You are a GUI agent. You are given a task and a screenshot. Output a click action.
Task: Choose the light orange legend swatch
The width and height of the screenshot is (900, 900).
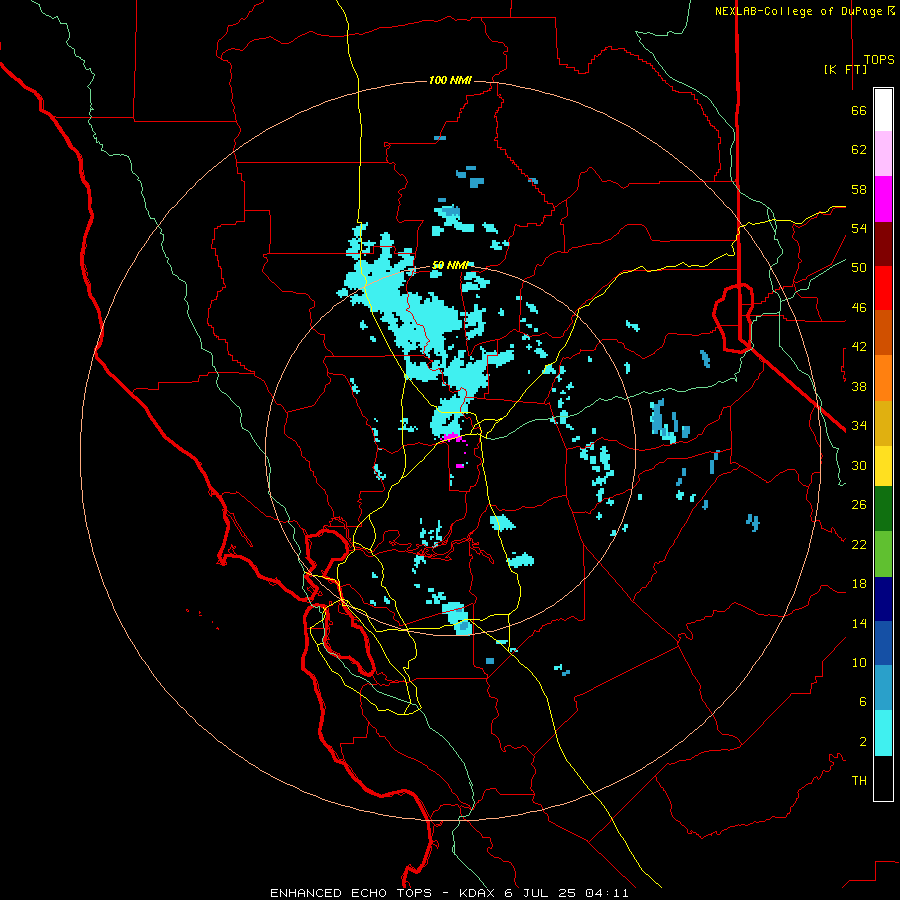(x=883, y=378)
